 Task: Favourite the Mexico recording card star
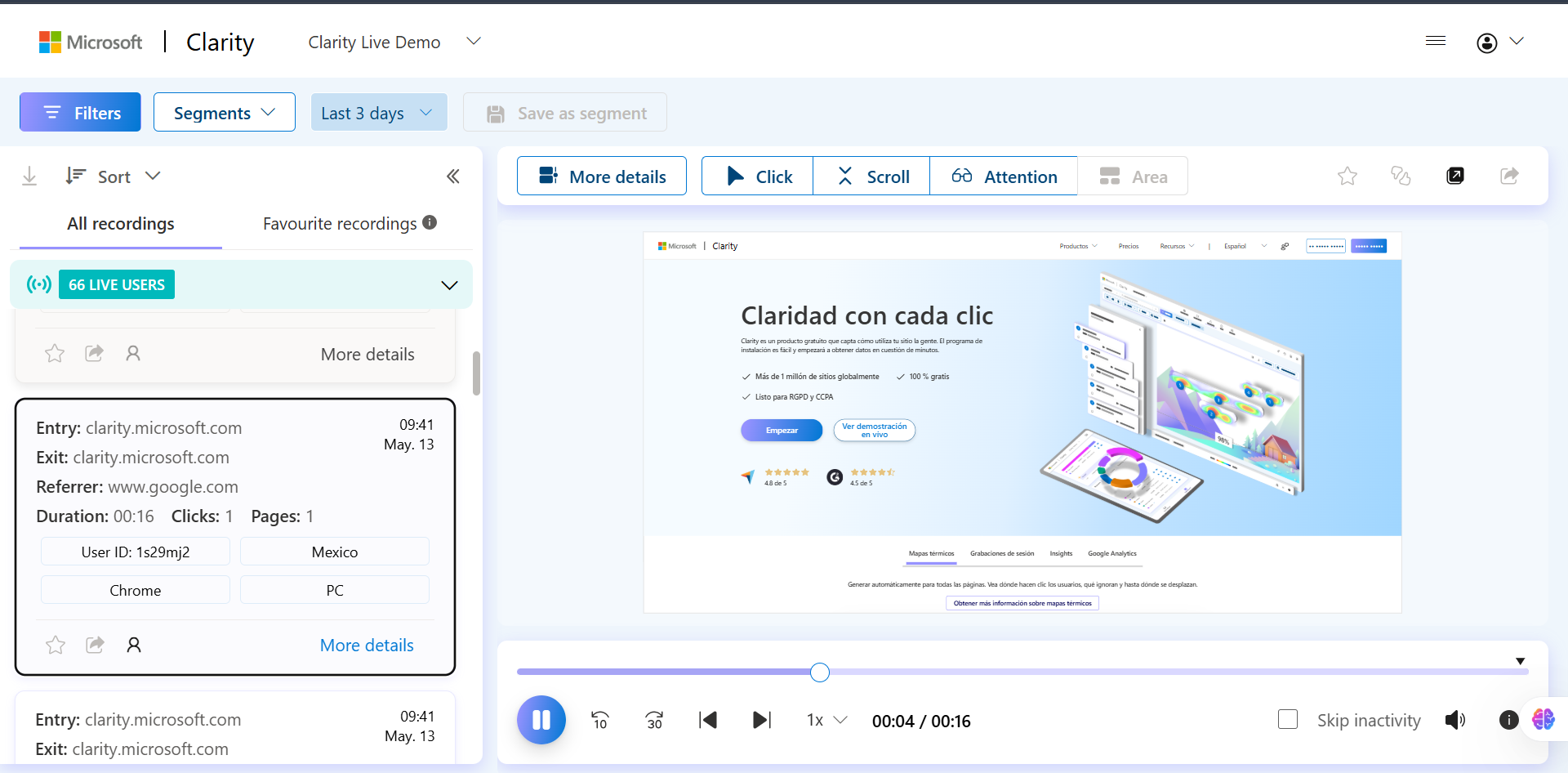56,646
